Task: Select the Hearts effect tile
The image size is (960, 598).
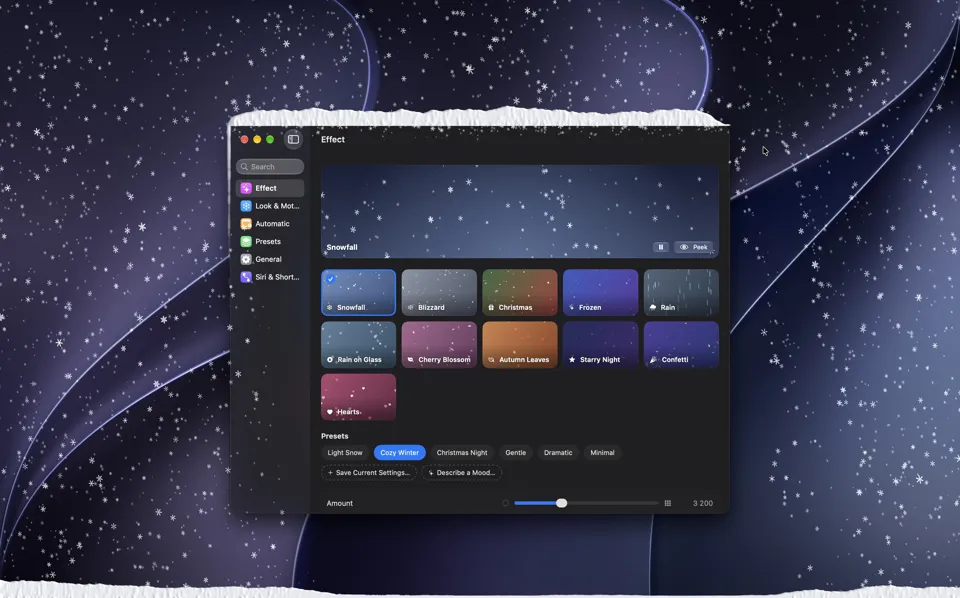Action: click(359, 397)
